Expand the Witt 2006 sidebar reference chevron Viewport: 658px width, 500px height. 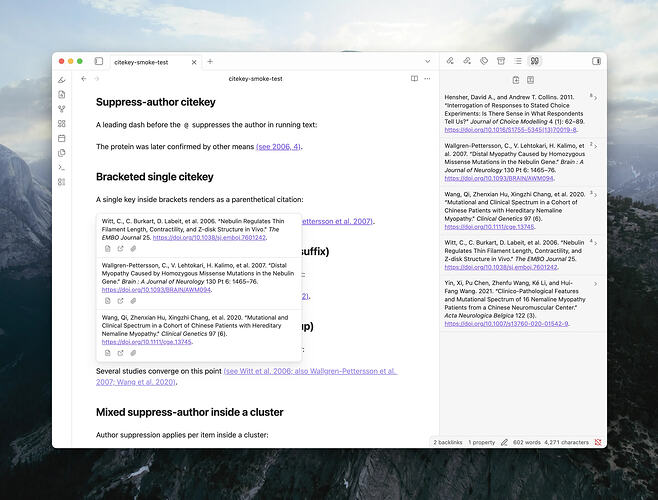click(x=595, y=243)
